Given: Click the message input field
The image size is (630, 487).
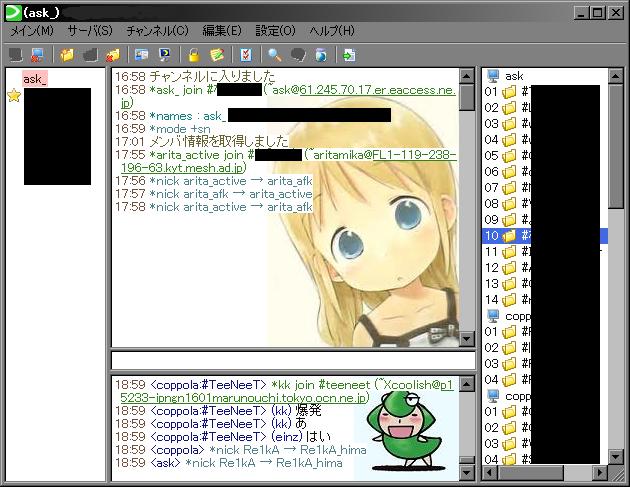Looking at the screenshot, I should (x=293, y=360).
